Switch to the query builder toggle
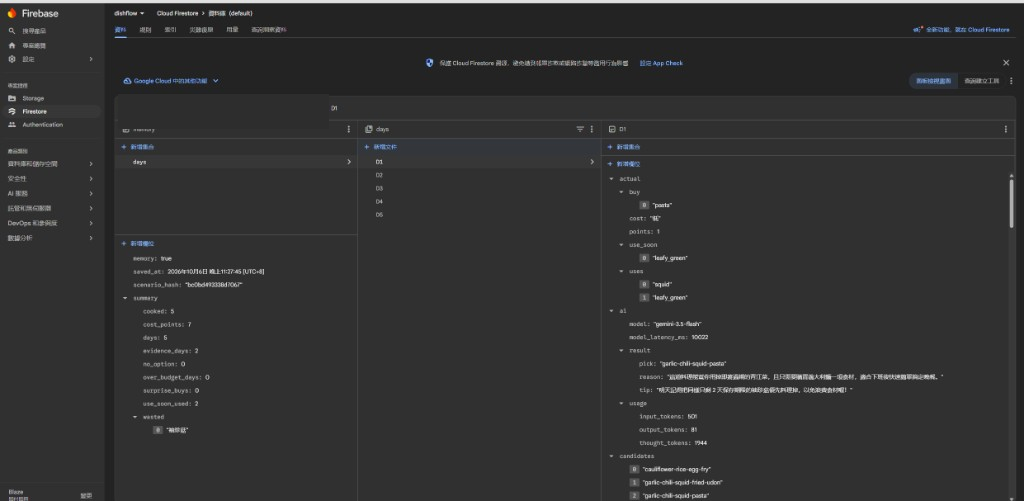 click(x=982, y=81)
